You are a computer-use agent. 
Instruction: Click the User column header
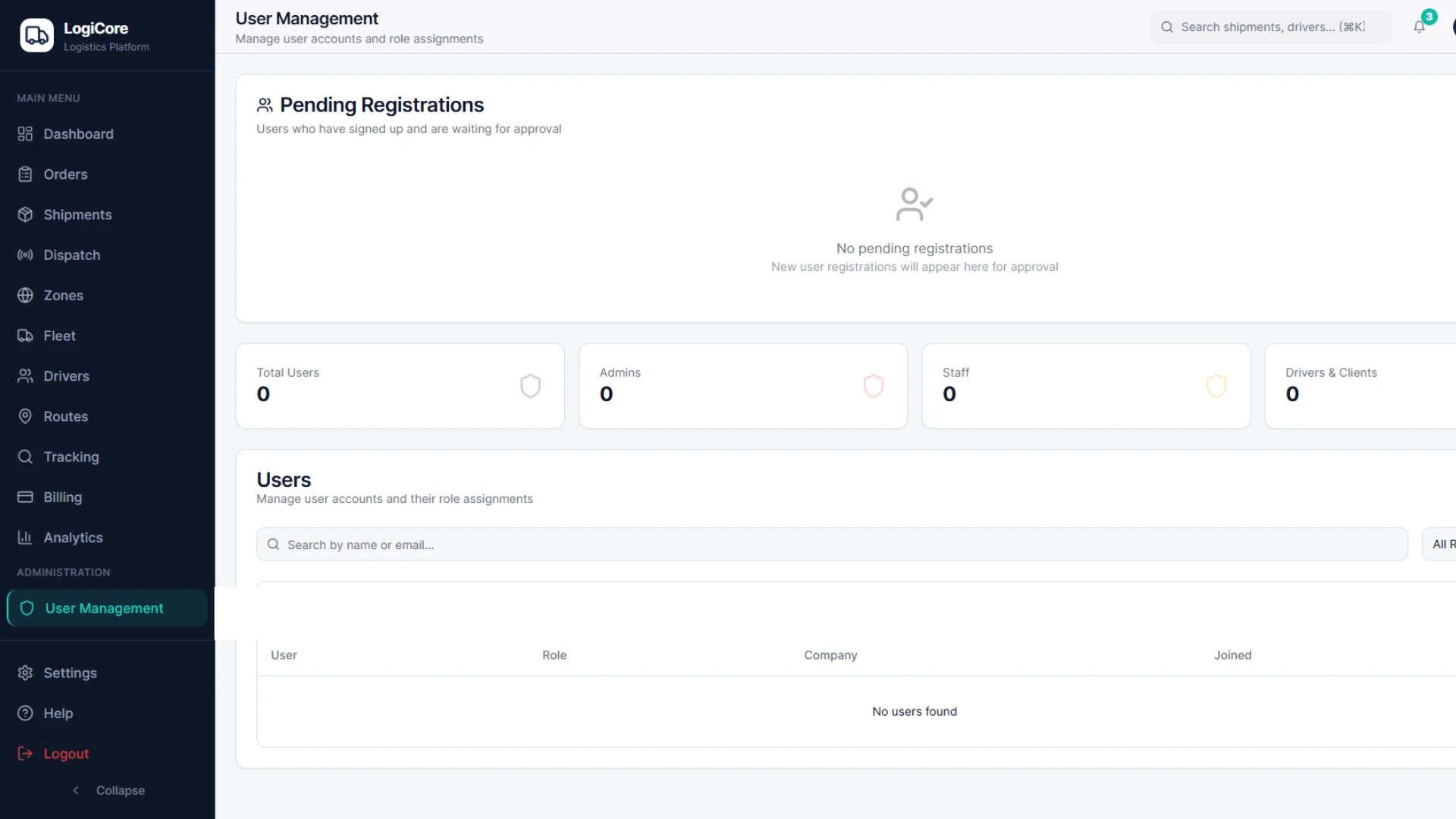pyautogui.click(x=284, y=655)
